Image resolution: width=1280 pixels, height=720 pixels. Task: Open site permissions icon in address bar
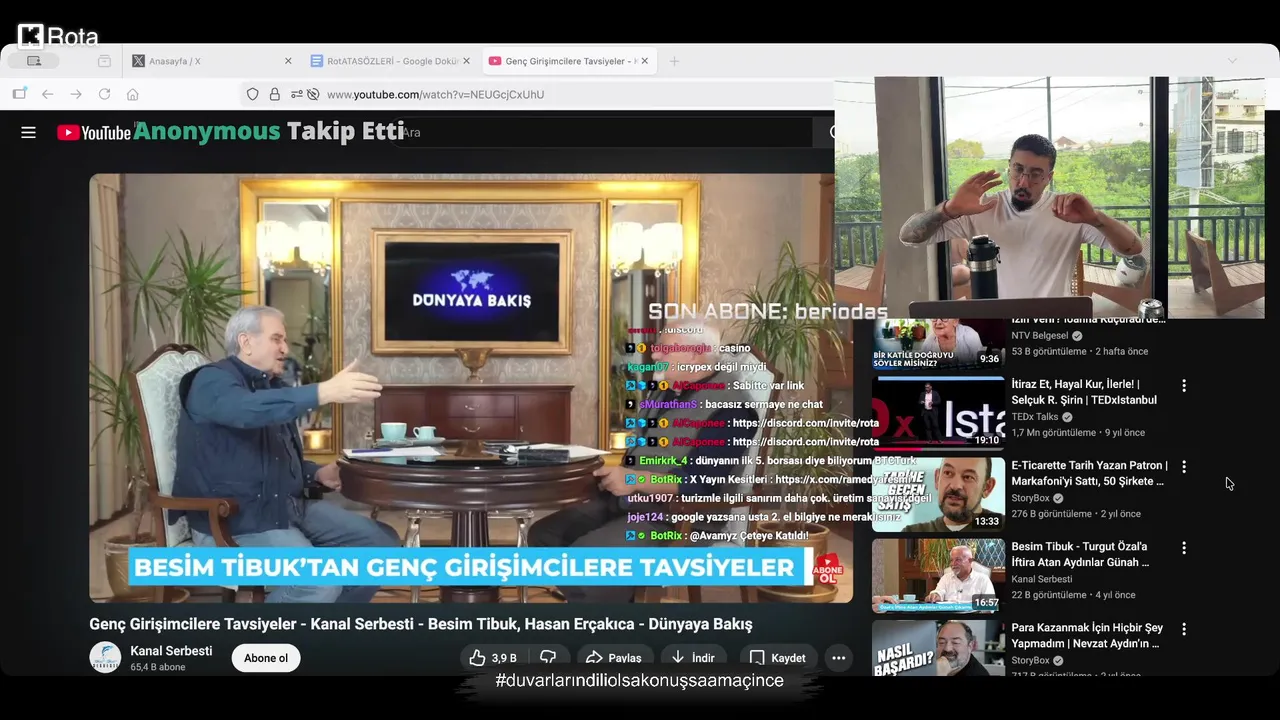coord(297,94)
